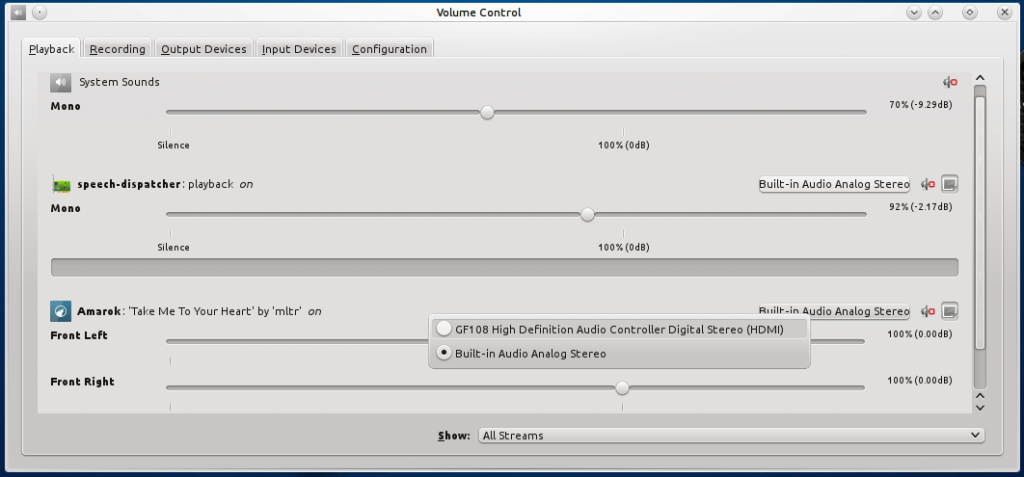Mute the System Sounds stream

click(x=950, y=82)
